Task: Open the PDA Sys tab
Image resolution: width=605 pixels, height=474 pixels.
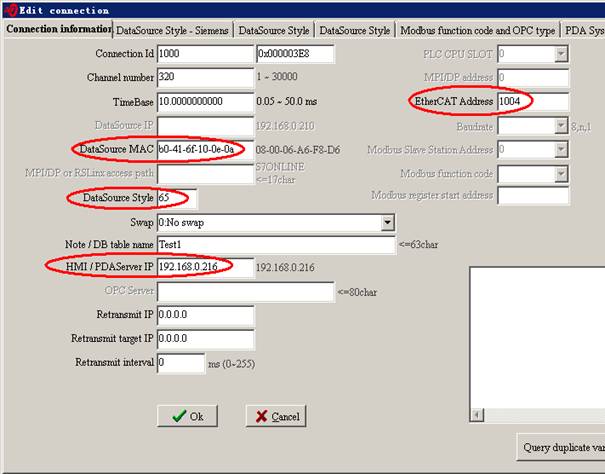Action: (584, 31)
